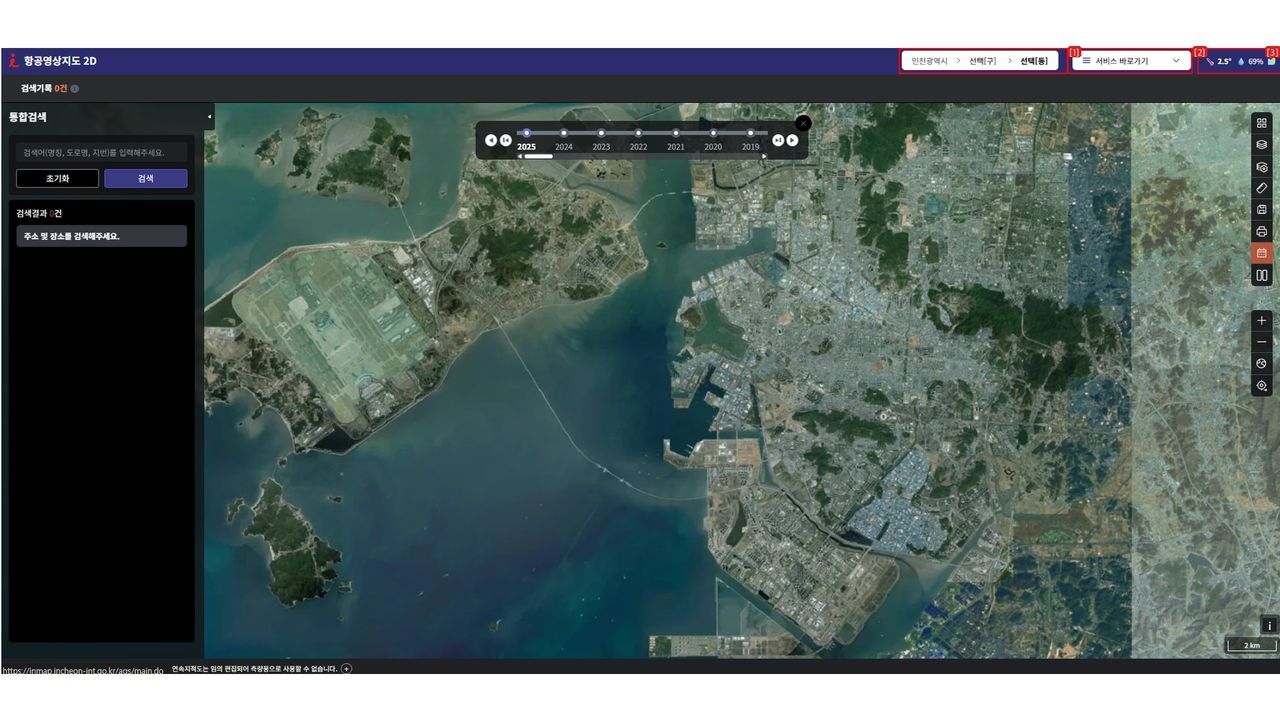The height and width of the screenshot is (720, 1280).
Task: Open the split-screen compare view icon
Action: (1262, 275)
